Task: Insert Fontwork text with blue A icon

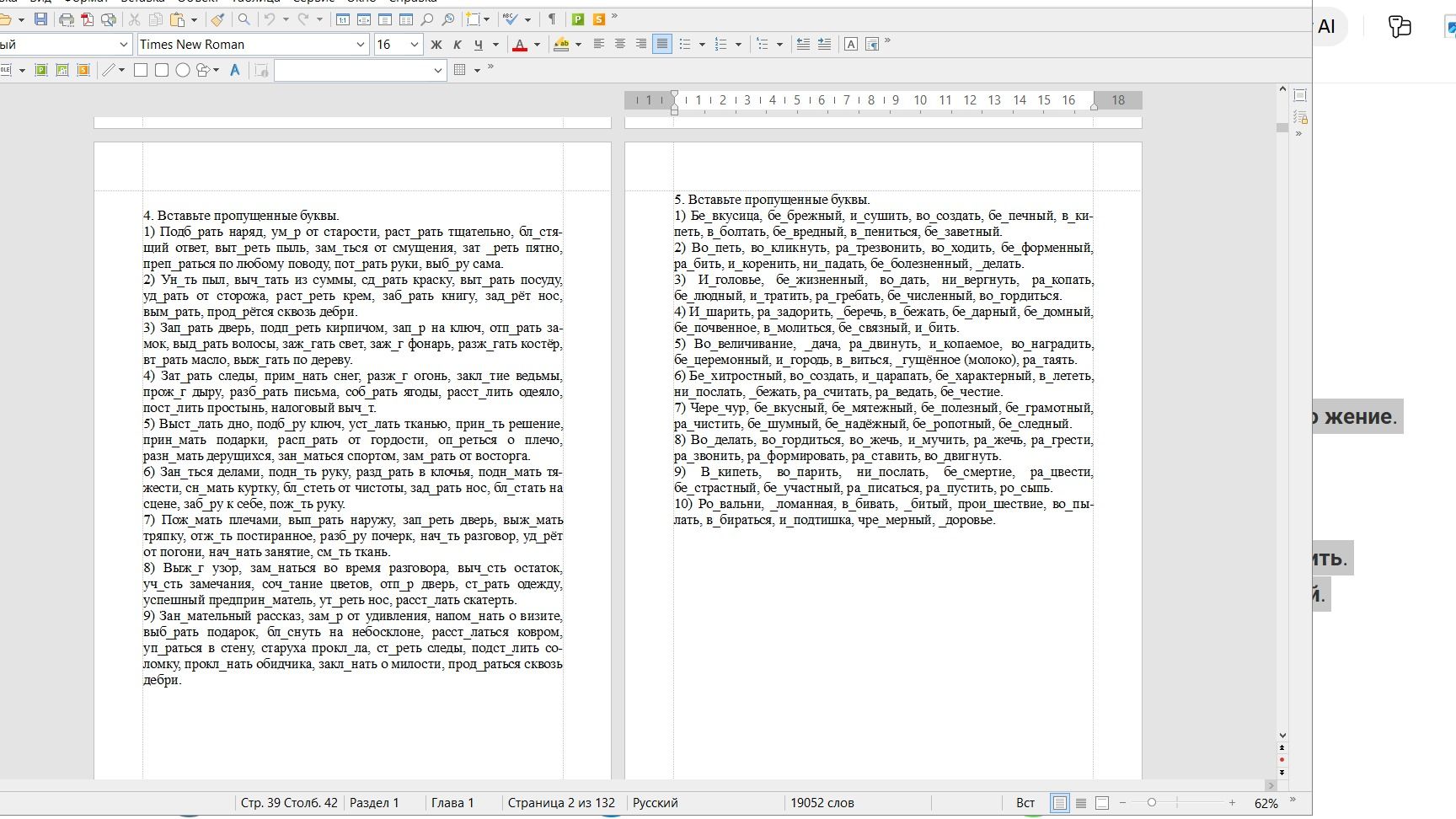Action: coord(235,70)
